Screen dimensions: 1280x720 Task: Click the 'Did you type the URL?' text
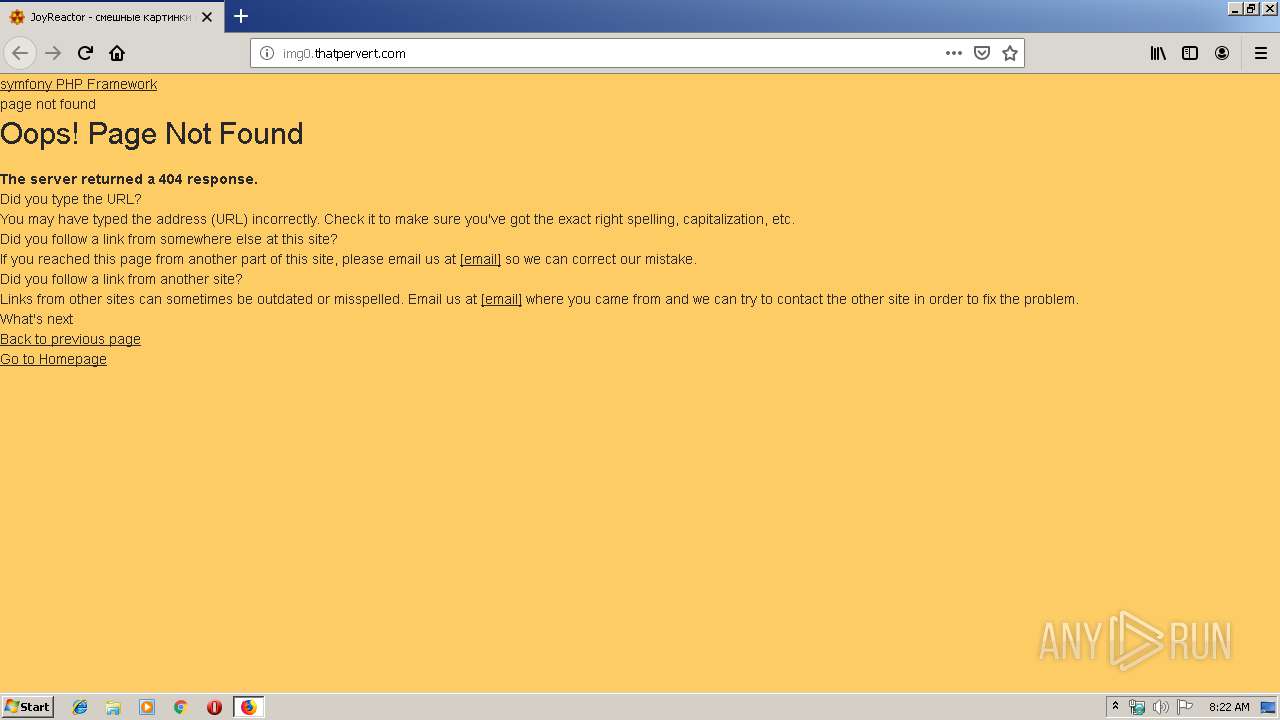[71, 199]
